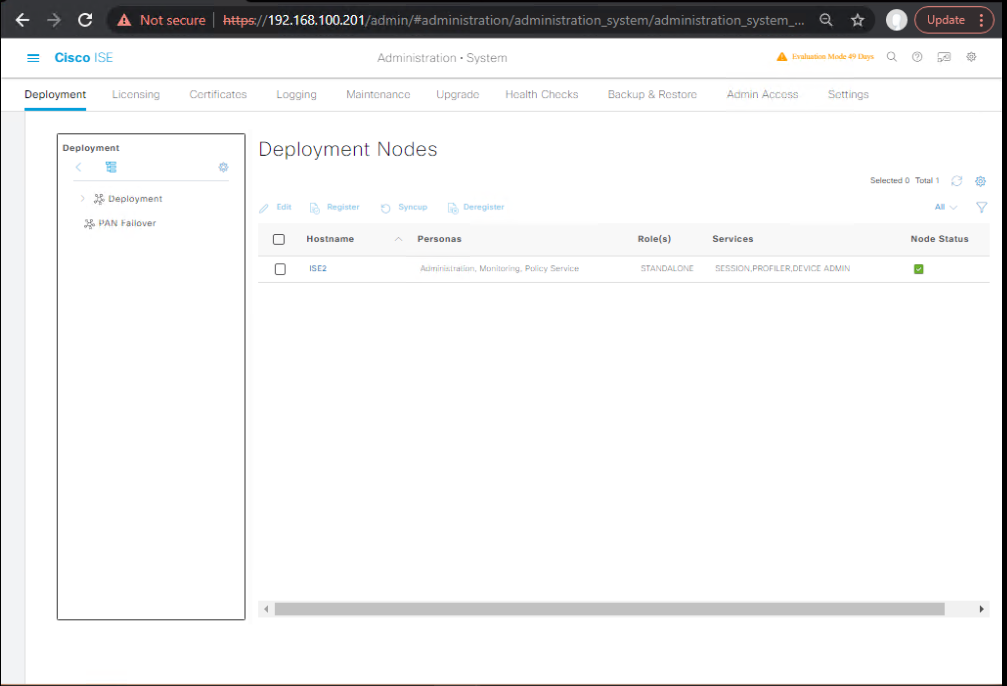The height and width of the screenshot is (686, 1007).
Task: Click the STANDALONE role cell
Action: 667,268
